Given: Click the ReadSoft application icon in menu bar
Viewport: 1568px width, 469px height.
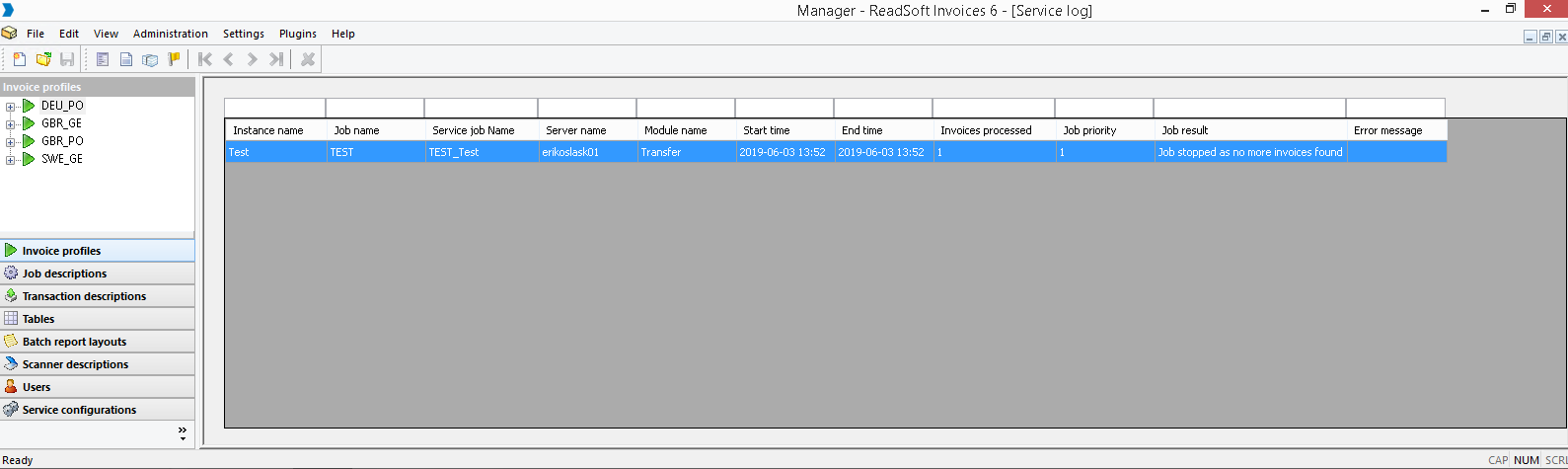Looking at the screenshot, I should click(9, 33).
